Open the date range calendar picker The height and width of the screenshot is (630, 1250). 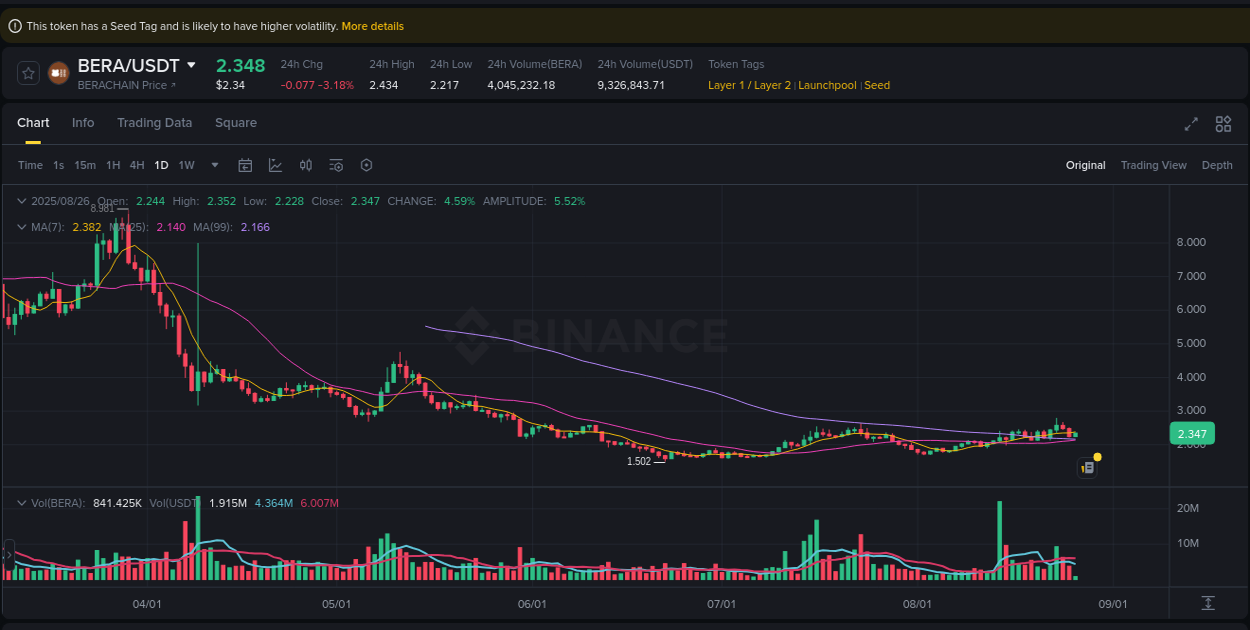pos(245,164)
